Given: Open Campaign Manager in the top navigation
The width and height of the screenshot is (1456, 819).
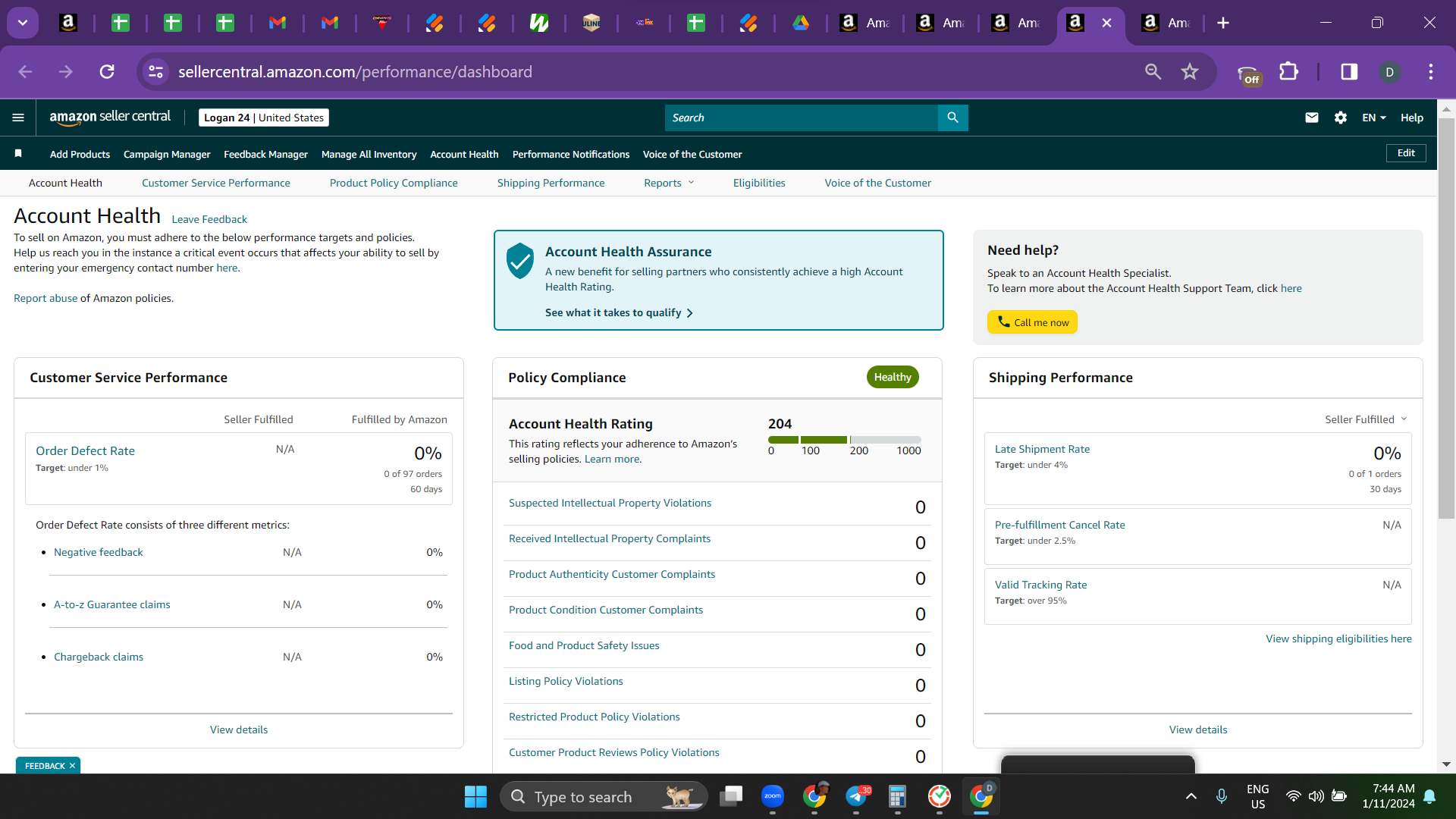Looking at the screenshot, I should pyautogui.click(x=167, y=154).
